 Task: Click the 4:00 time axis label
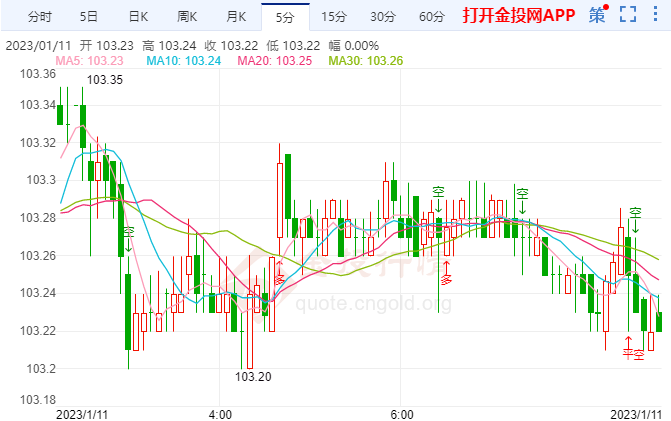(220, 415)
